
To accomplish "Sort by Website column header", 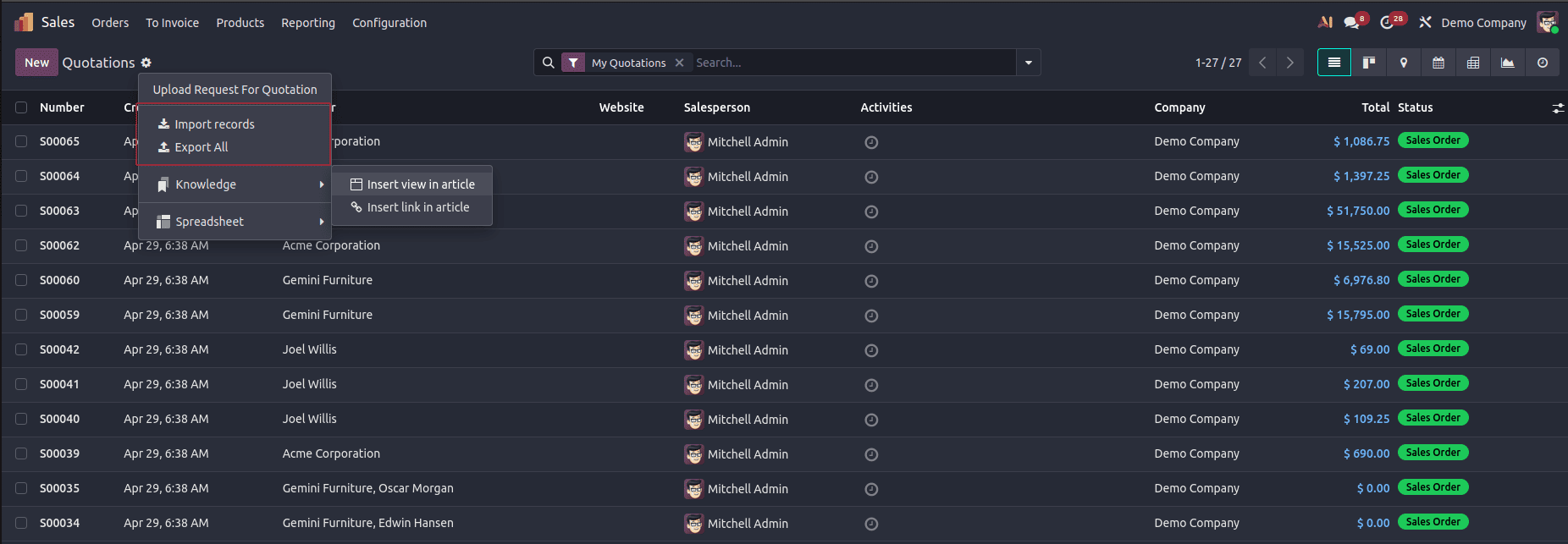I will point(621,107).
